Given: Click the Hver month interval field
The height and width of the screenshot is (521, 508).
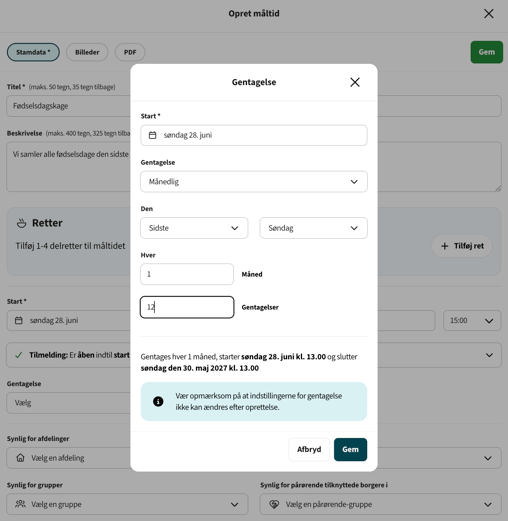Looking at the screenshot, I should 187,274.
